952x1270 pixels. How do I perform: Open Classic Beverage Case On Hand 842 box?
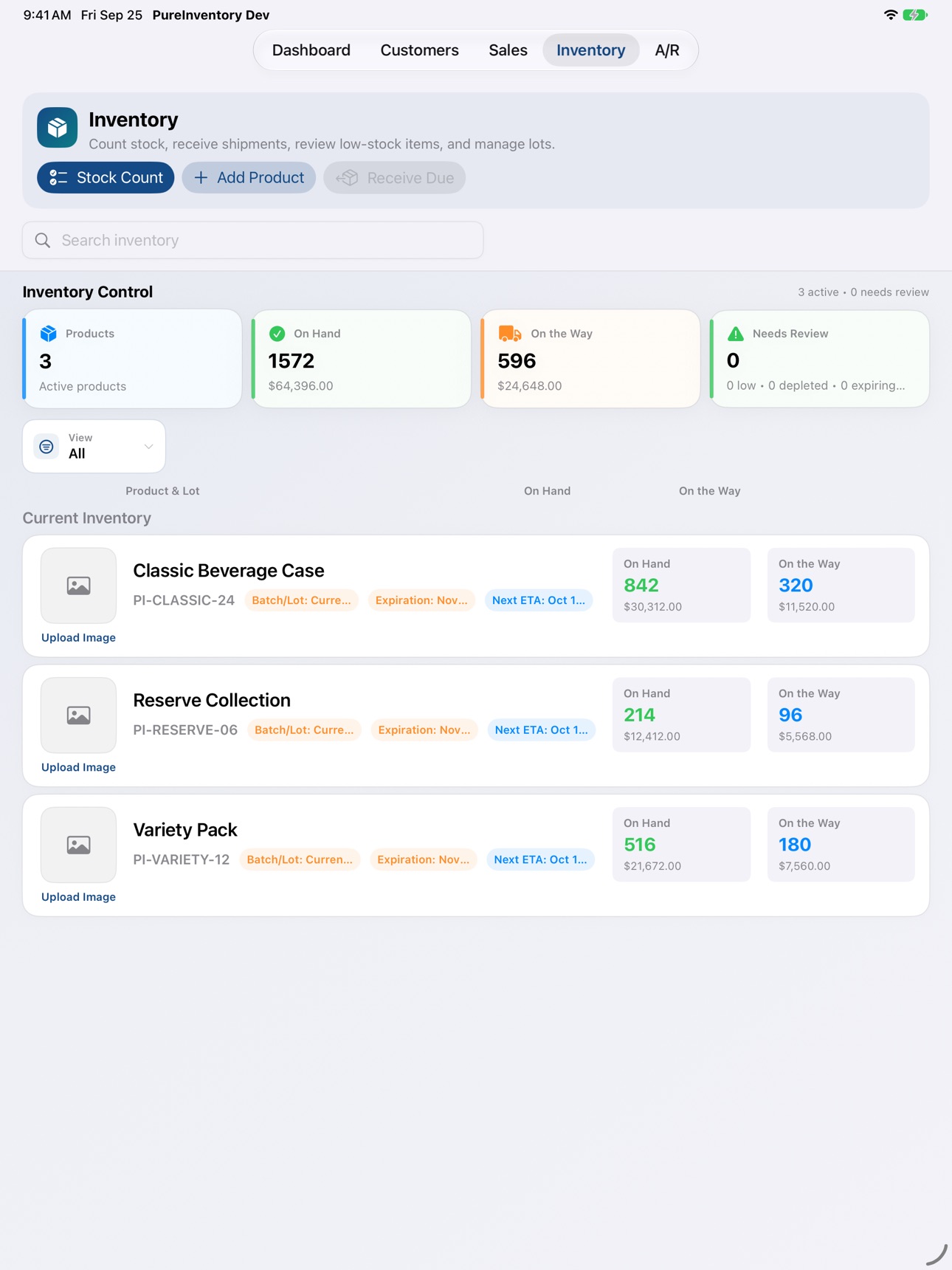(x=682, y=586)
